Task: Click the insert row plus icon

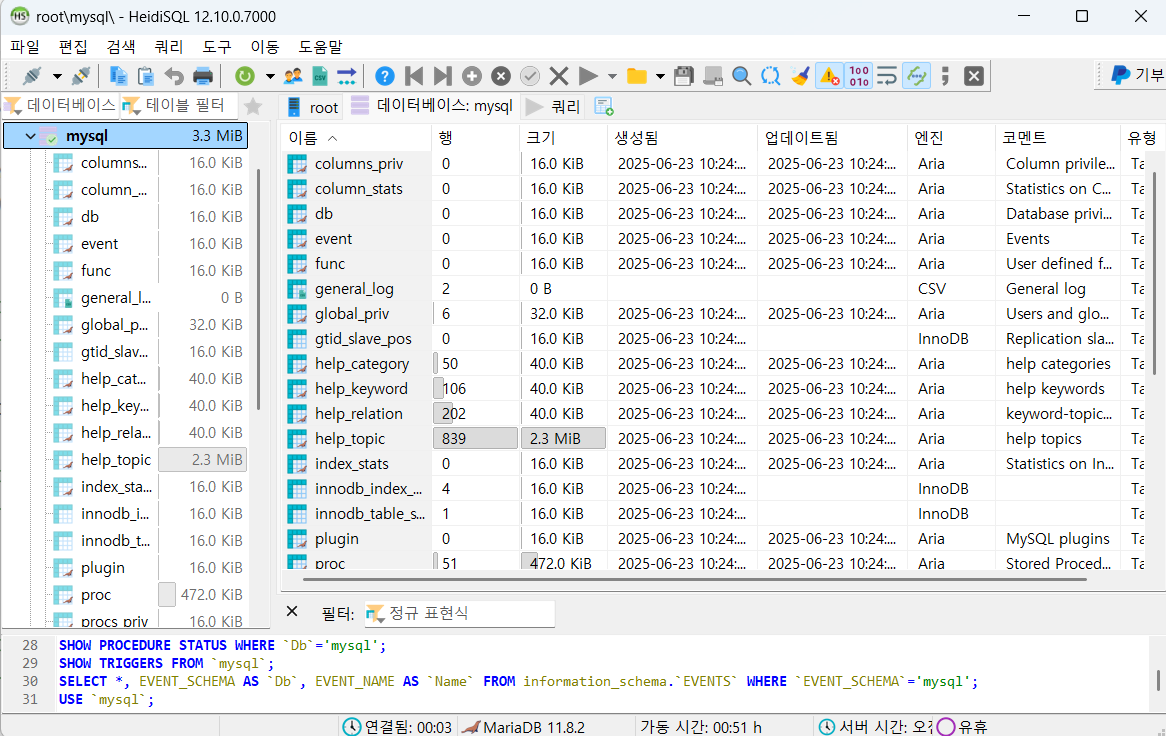Action: [x=471, y=76]
